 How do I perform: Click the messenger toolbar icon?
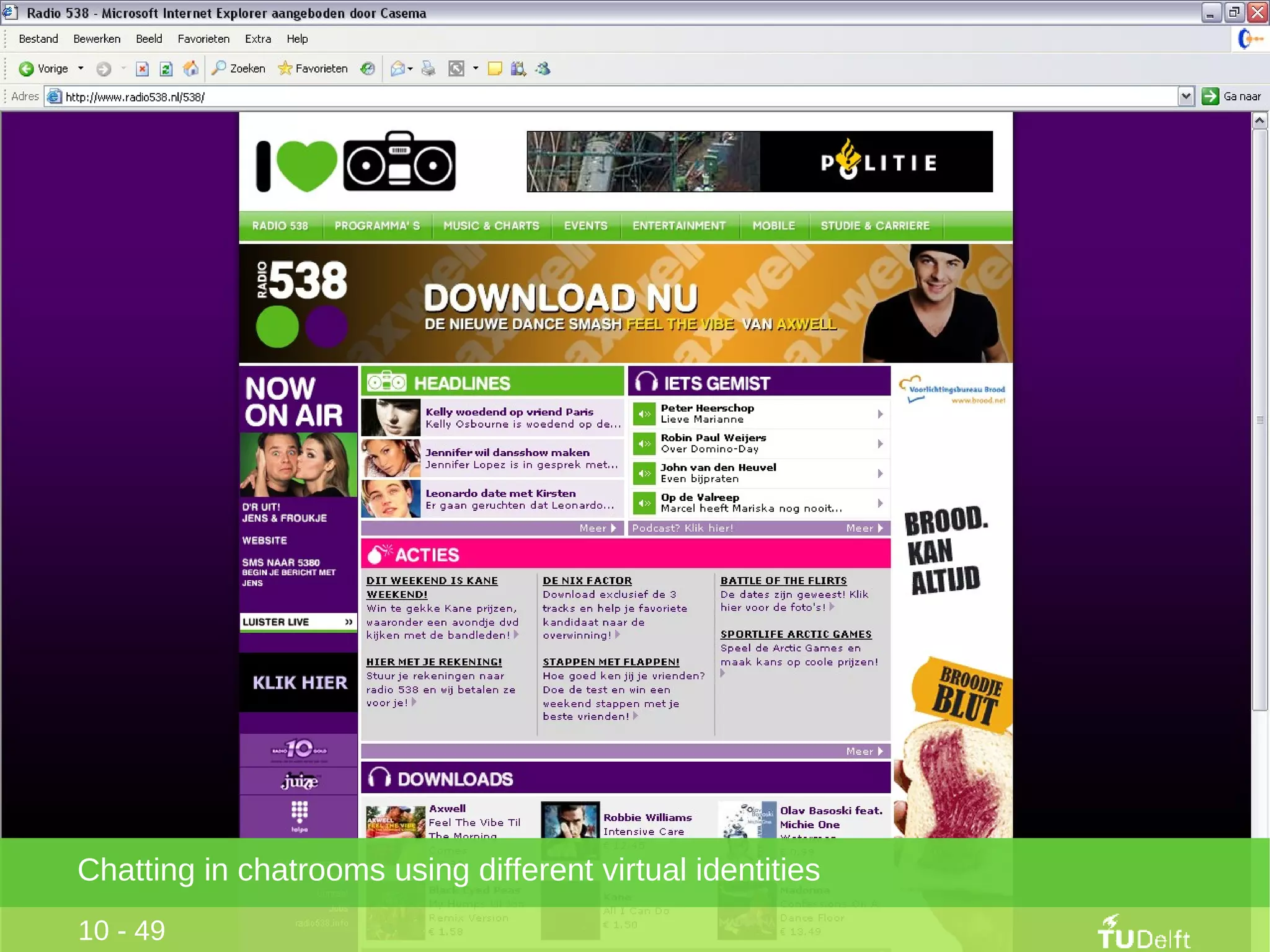point(543,69)
